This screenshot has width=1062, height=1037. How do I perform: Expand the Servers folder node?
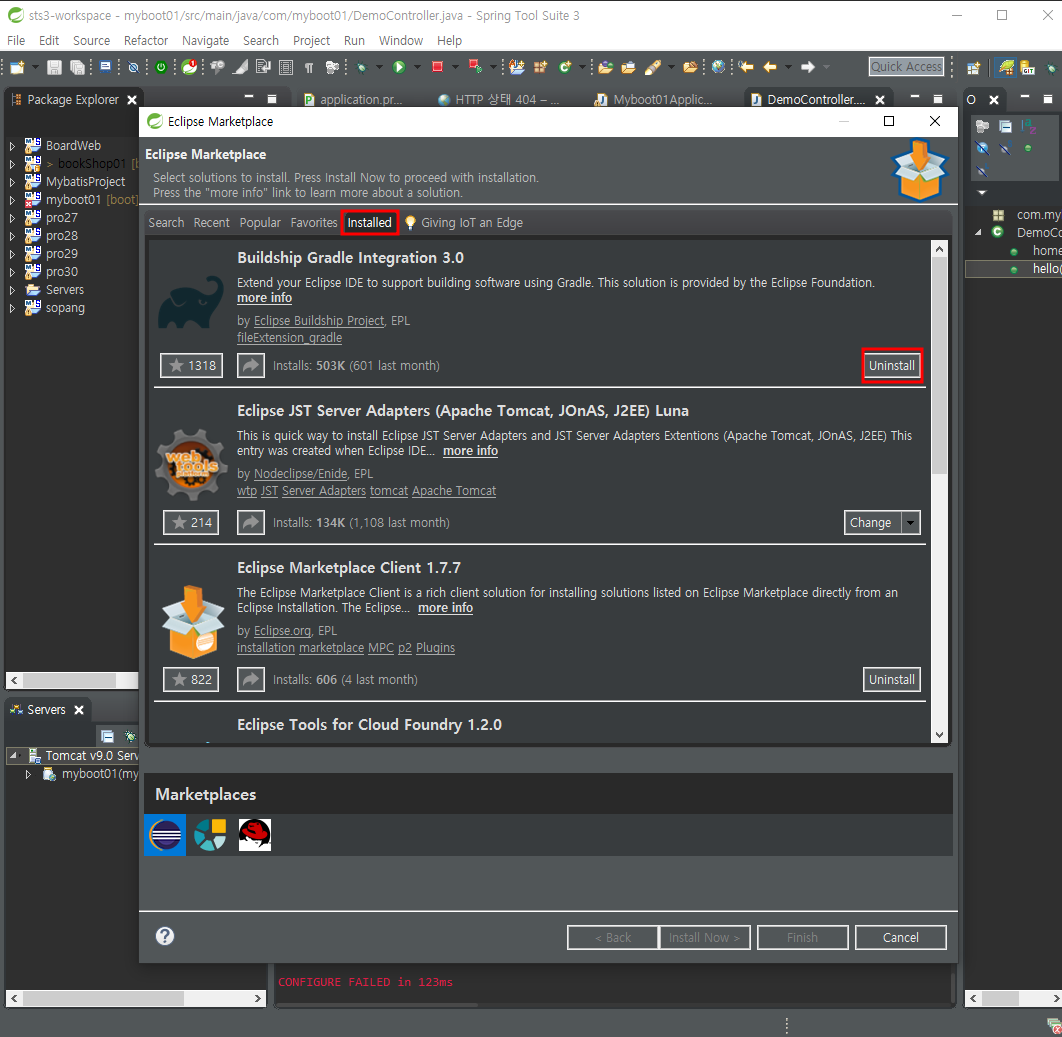tap(12, 291)
